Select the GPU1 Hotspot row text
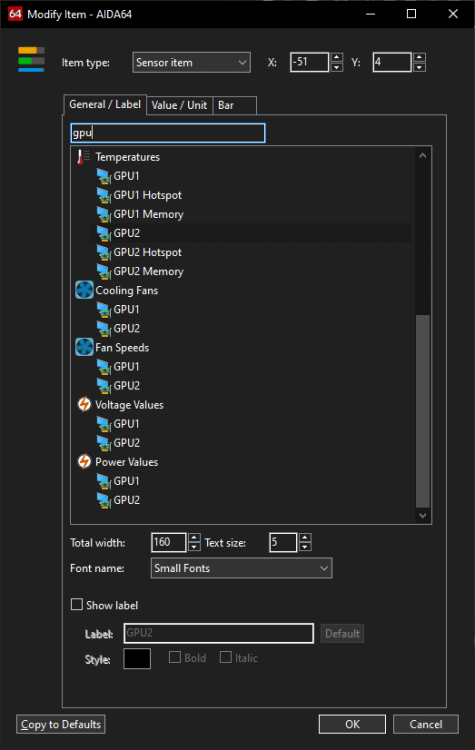The height and width of the screenshot is (750, 475). pyautogui.click(x=147, y=195)
